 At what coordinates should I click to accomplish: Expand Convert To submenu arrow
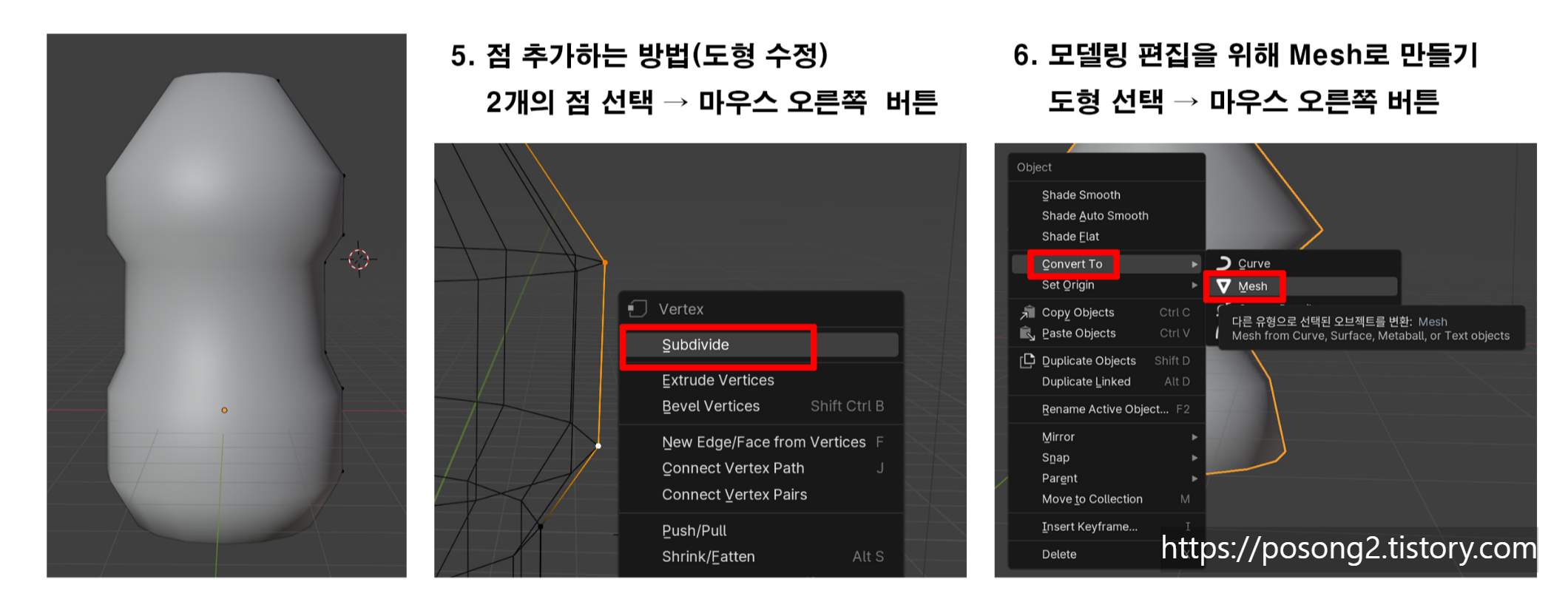tap(1194, 264)
